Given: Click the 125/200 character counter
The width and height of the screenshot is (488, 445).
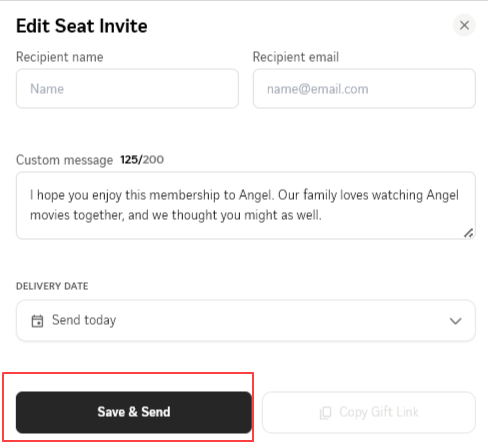Looking at the screenshot, I should [142, 160].
